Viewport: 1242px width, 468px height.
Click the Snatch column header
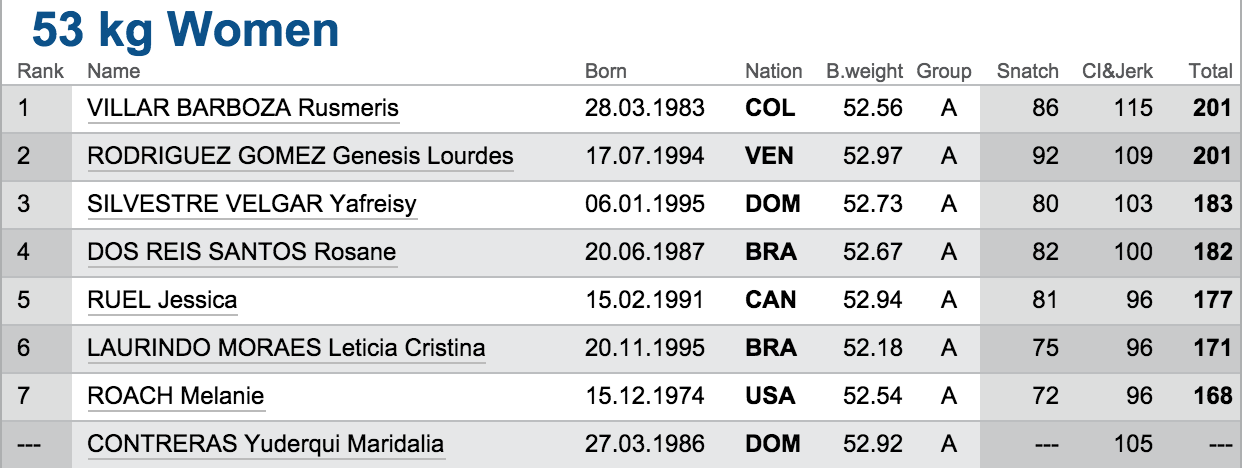(1028, 71)
